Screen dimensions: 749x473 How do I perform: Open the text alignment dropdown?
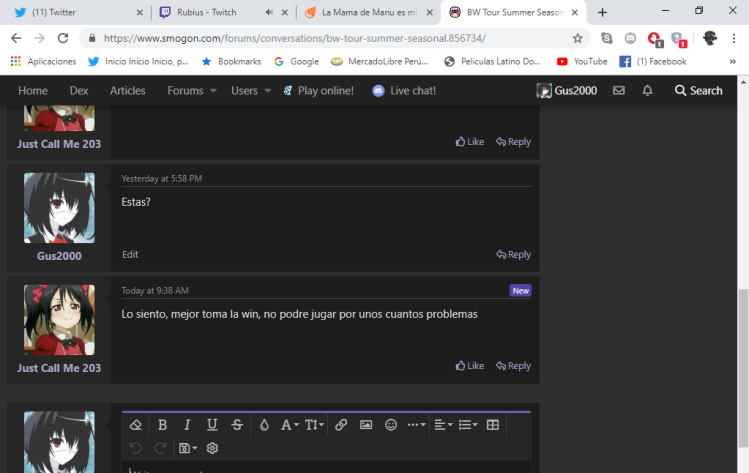click(444, 425)
